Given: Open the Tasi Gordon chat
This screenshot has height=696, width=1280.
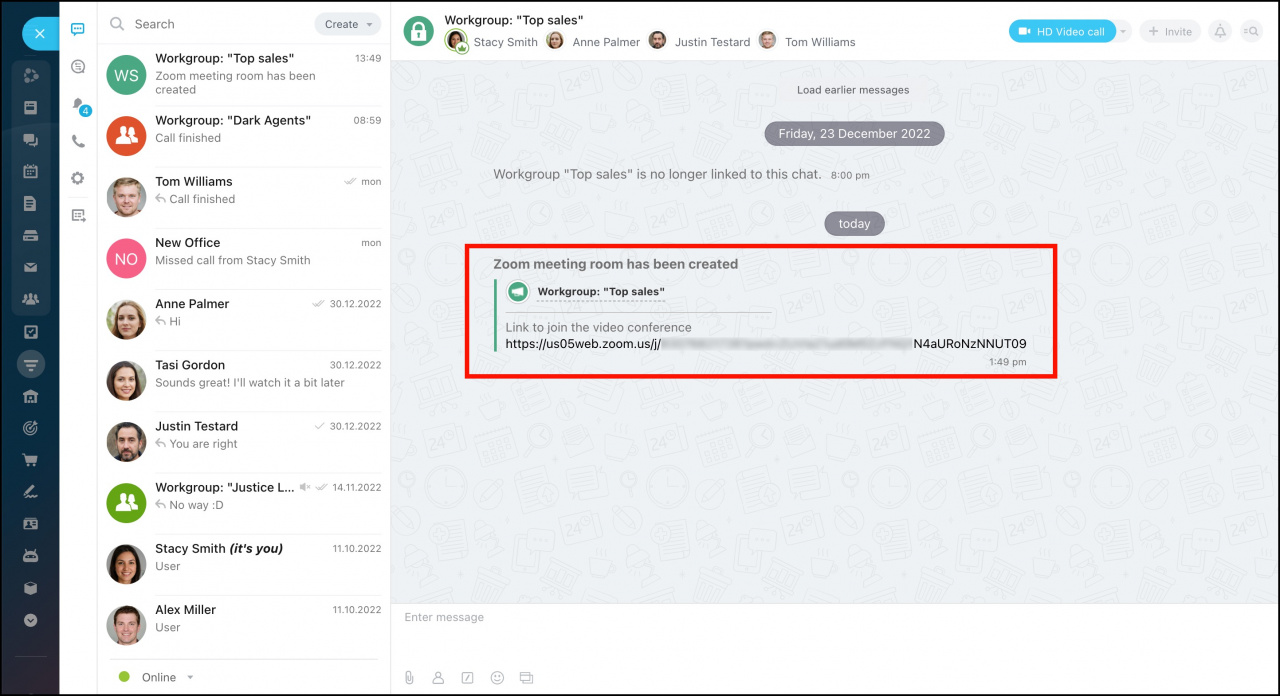Looking at the screenshot, I should point(244,380).
